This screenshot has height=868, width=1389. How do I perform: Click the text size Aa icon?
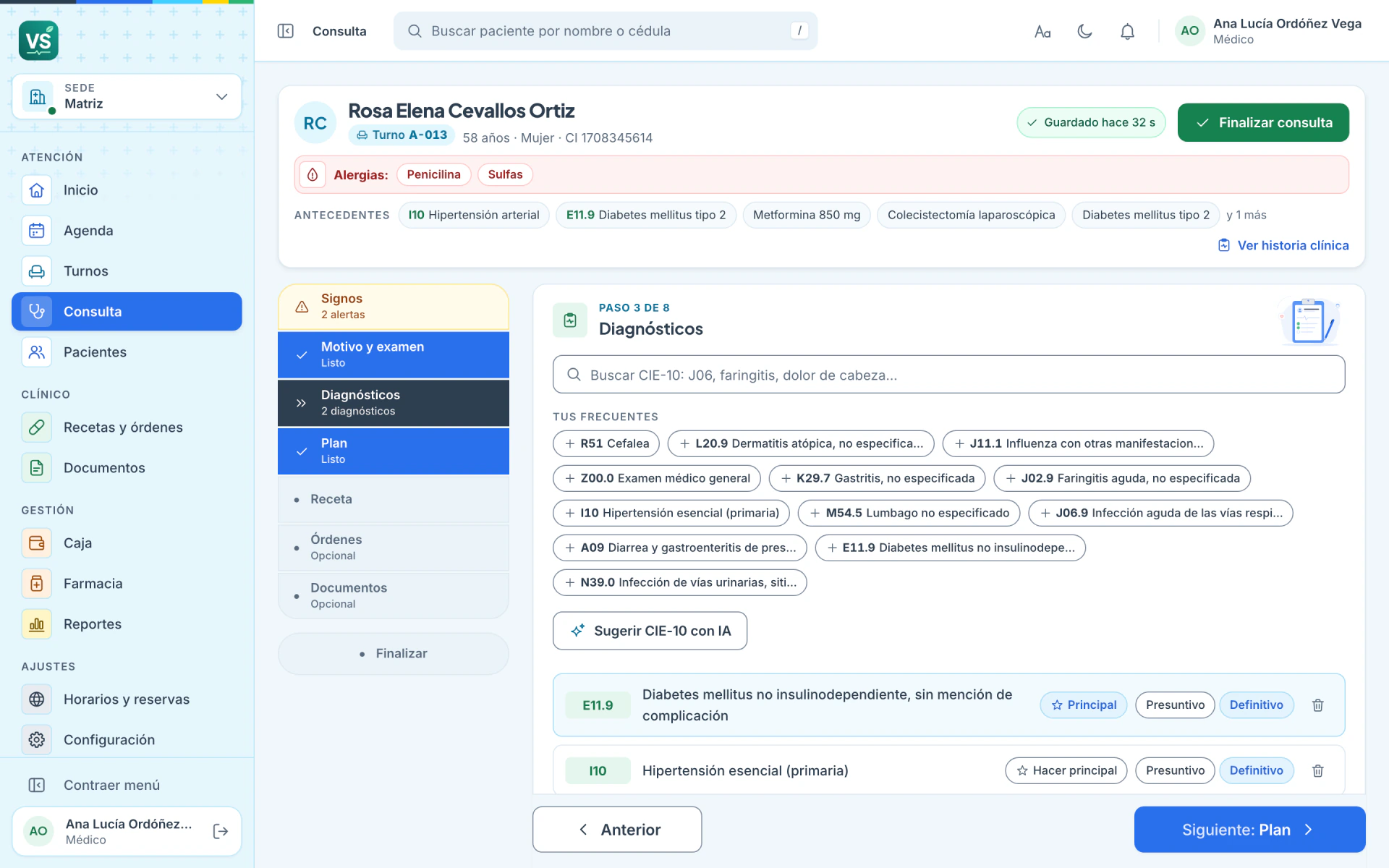pos(1042,31)
